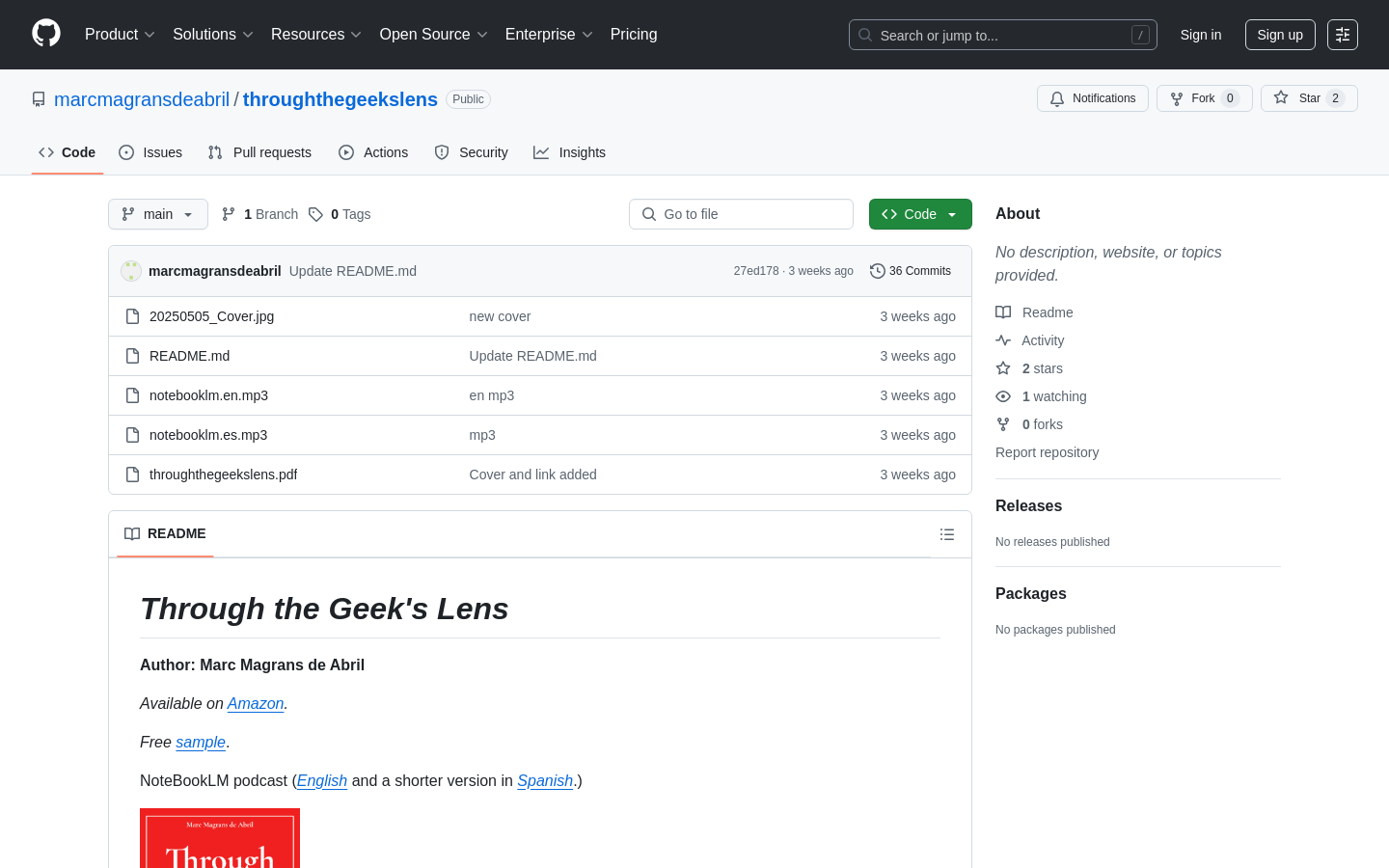Open the marcmagransdeabril owner profile link
Screen dimensions: 1389x868
tap(142, 99)
